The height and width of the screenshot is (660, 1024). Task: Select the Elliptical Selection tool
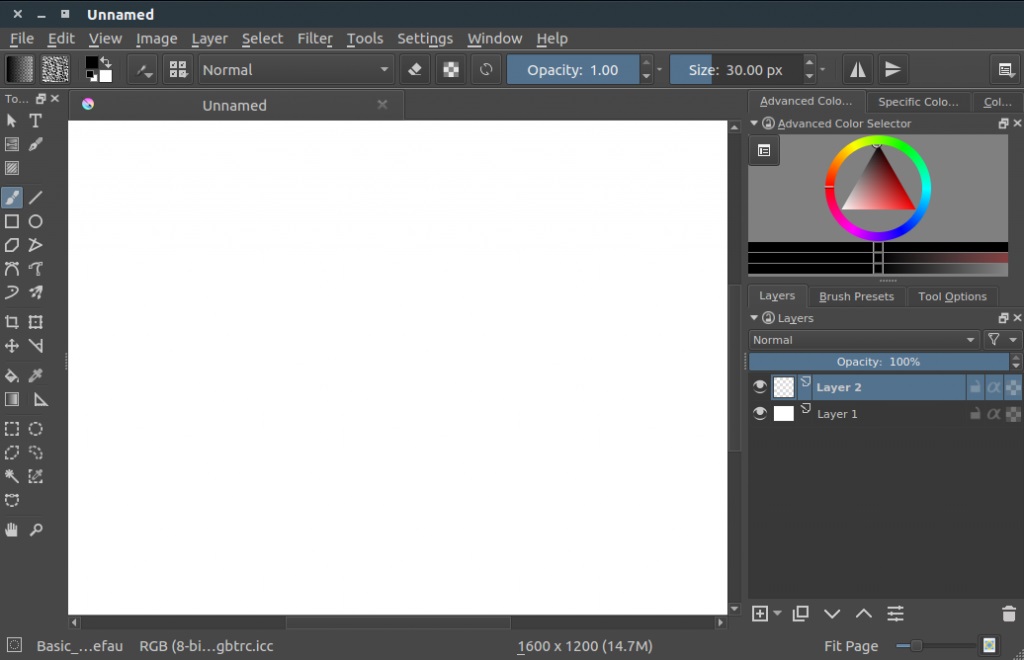click(35, 429)
